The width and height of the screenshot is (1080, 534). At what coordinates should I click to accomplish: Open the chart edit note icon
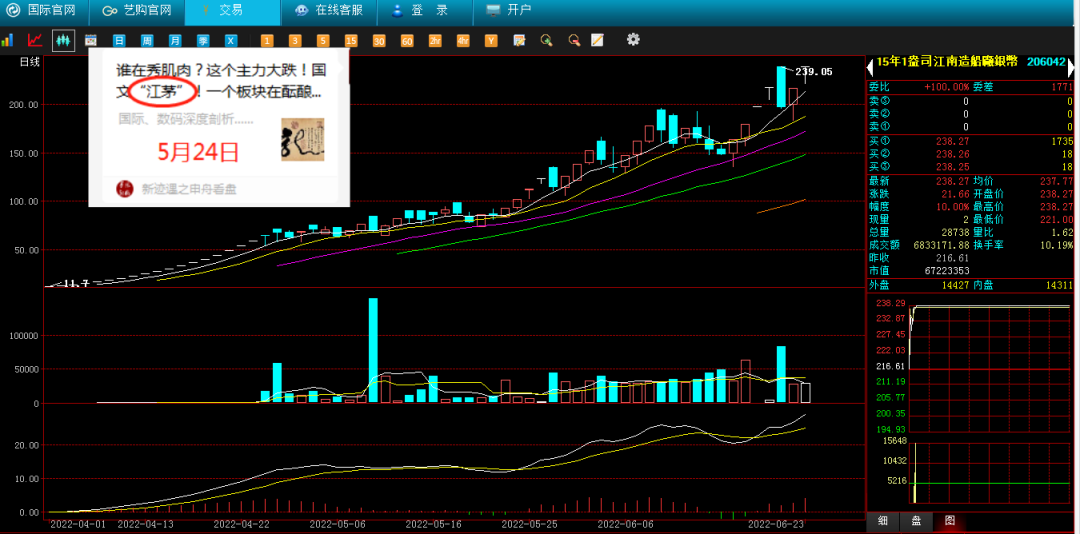(x=519, y=41)
